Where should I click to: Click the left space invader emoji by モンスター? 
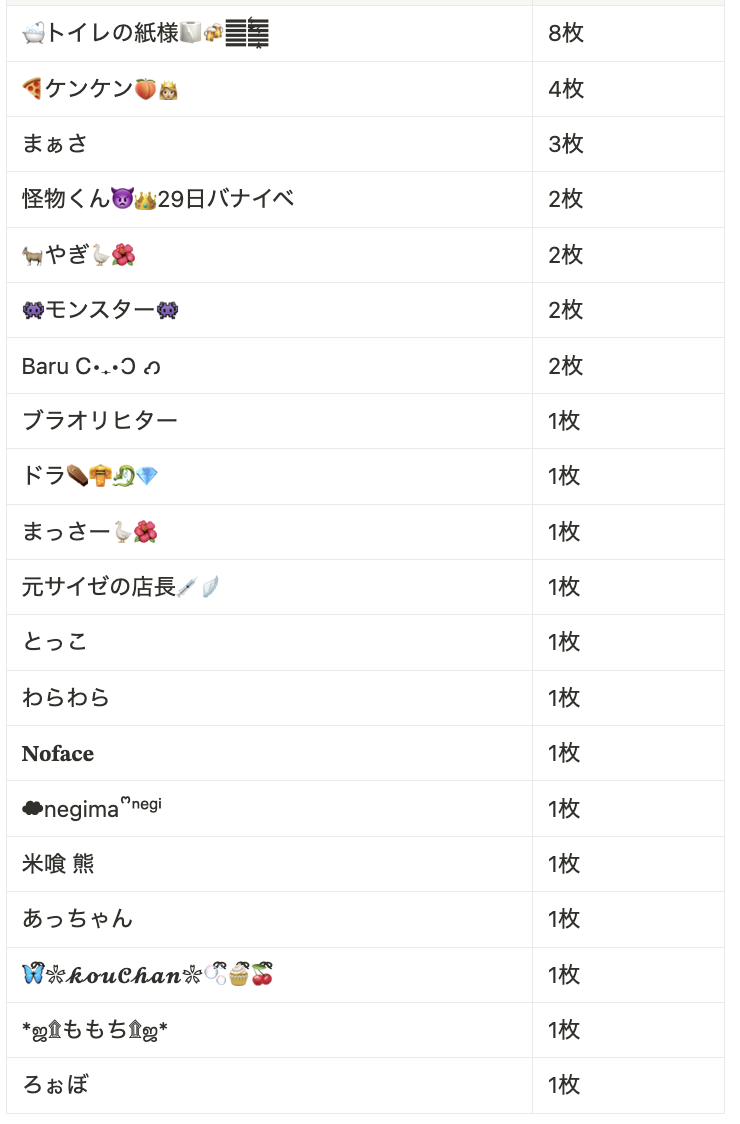click(33, 310)
